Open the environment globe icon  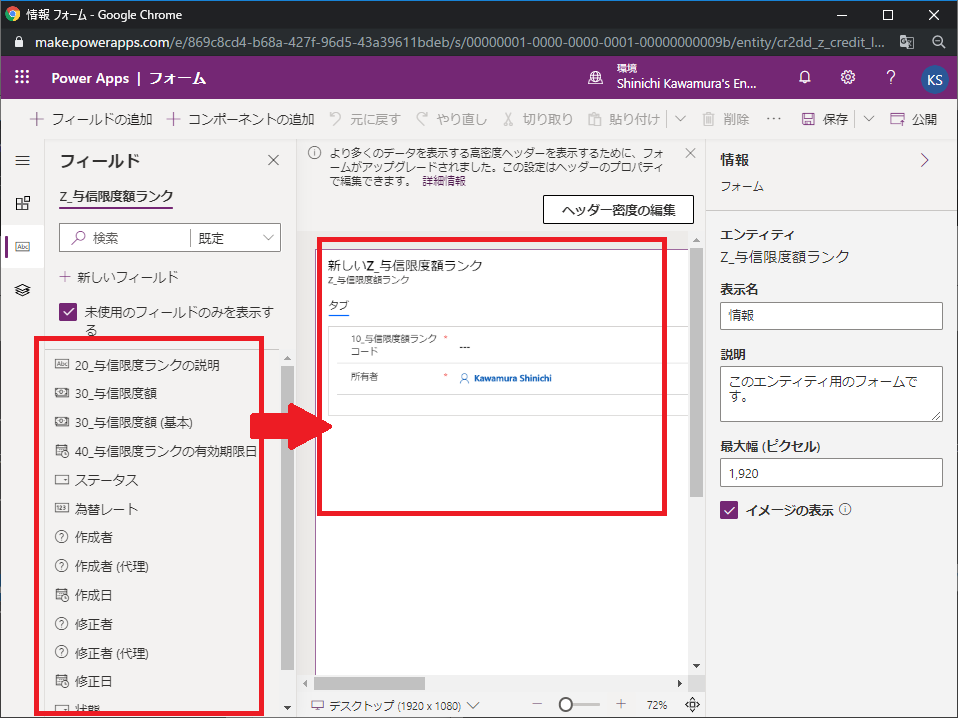coord(595,78)
